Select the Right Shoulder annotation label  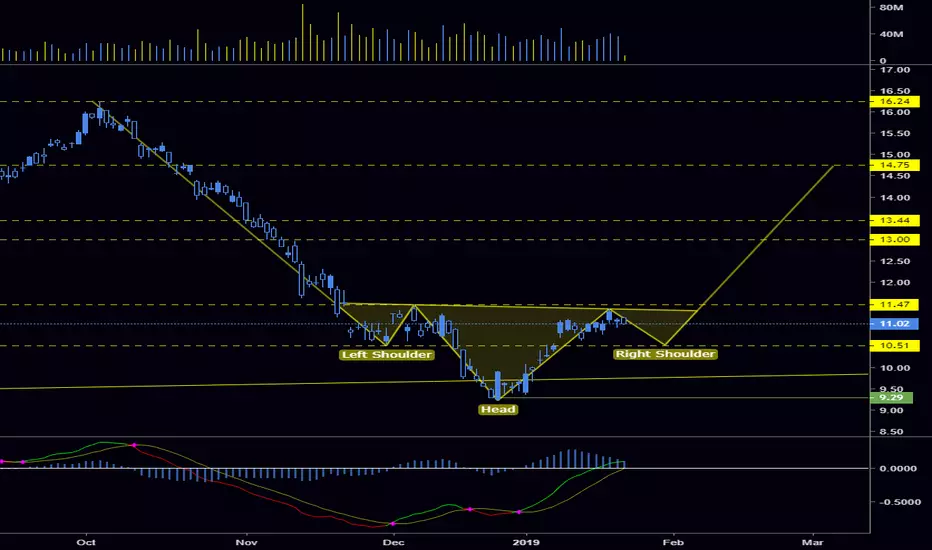click(x=665, y=354)
